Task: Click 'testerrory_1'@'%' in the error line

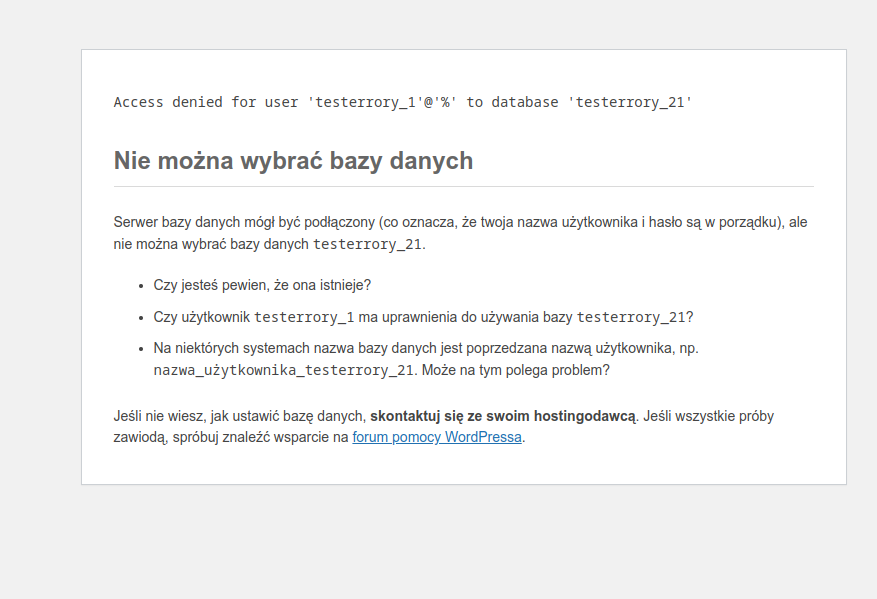Action: [383, 102]
